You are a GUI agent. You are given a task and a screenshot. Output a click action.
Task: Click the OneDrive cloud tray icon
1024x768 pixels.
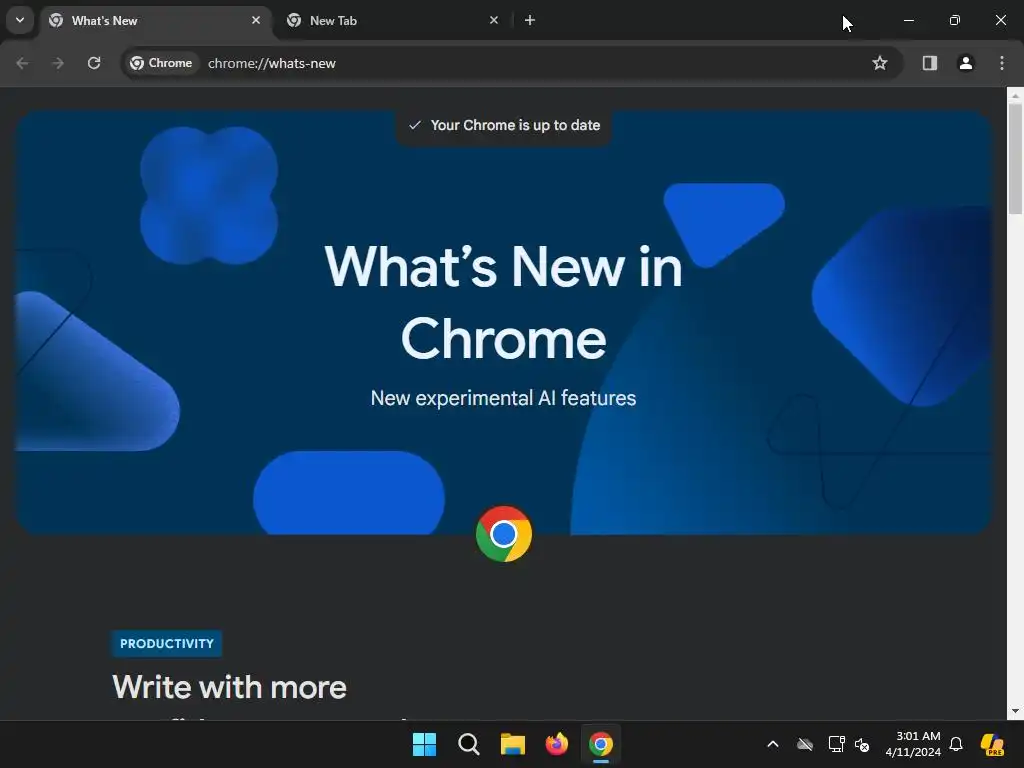tap(805, 744)
